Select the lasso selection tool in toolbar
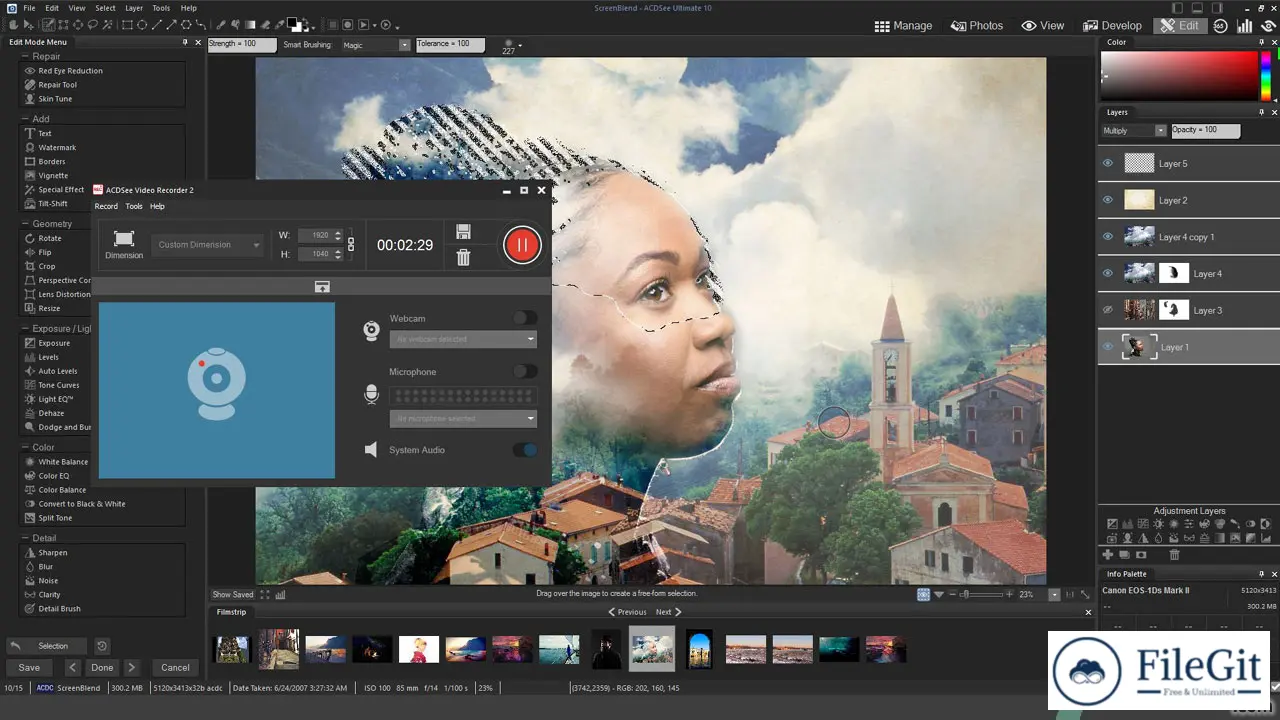The width and height of the screenshot is (1280, 720). point(92,25)
